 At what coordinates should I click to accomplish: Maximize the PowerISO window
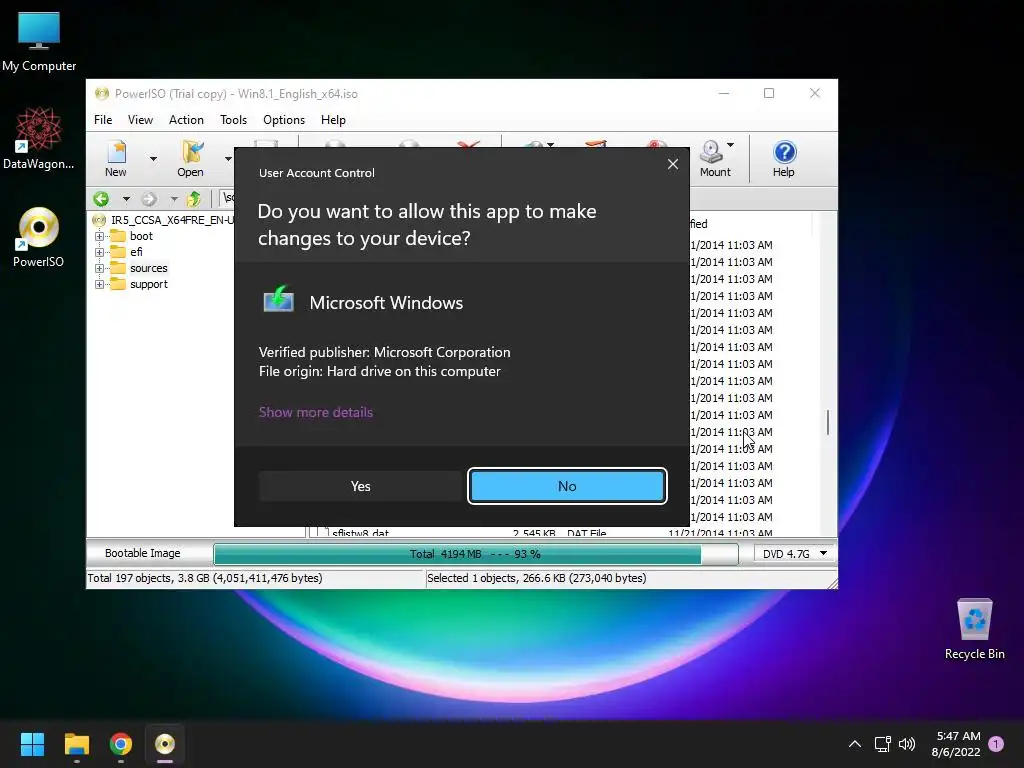(x=769, y=93)
